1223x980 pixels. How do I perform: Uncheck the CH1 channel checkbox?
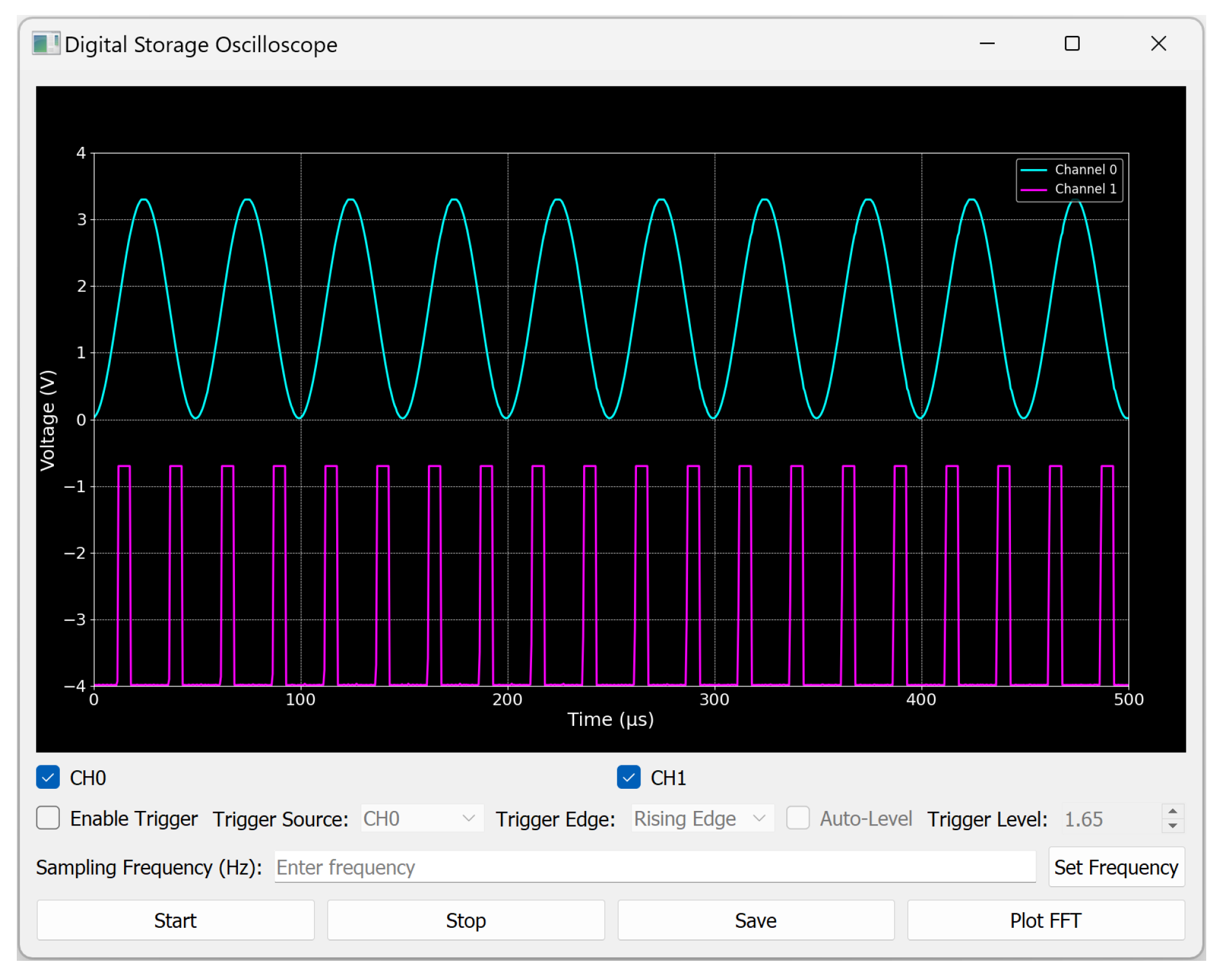(x=629, y=777)
